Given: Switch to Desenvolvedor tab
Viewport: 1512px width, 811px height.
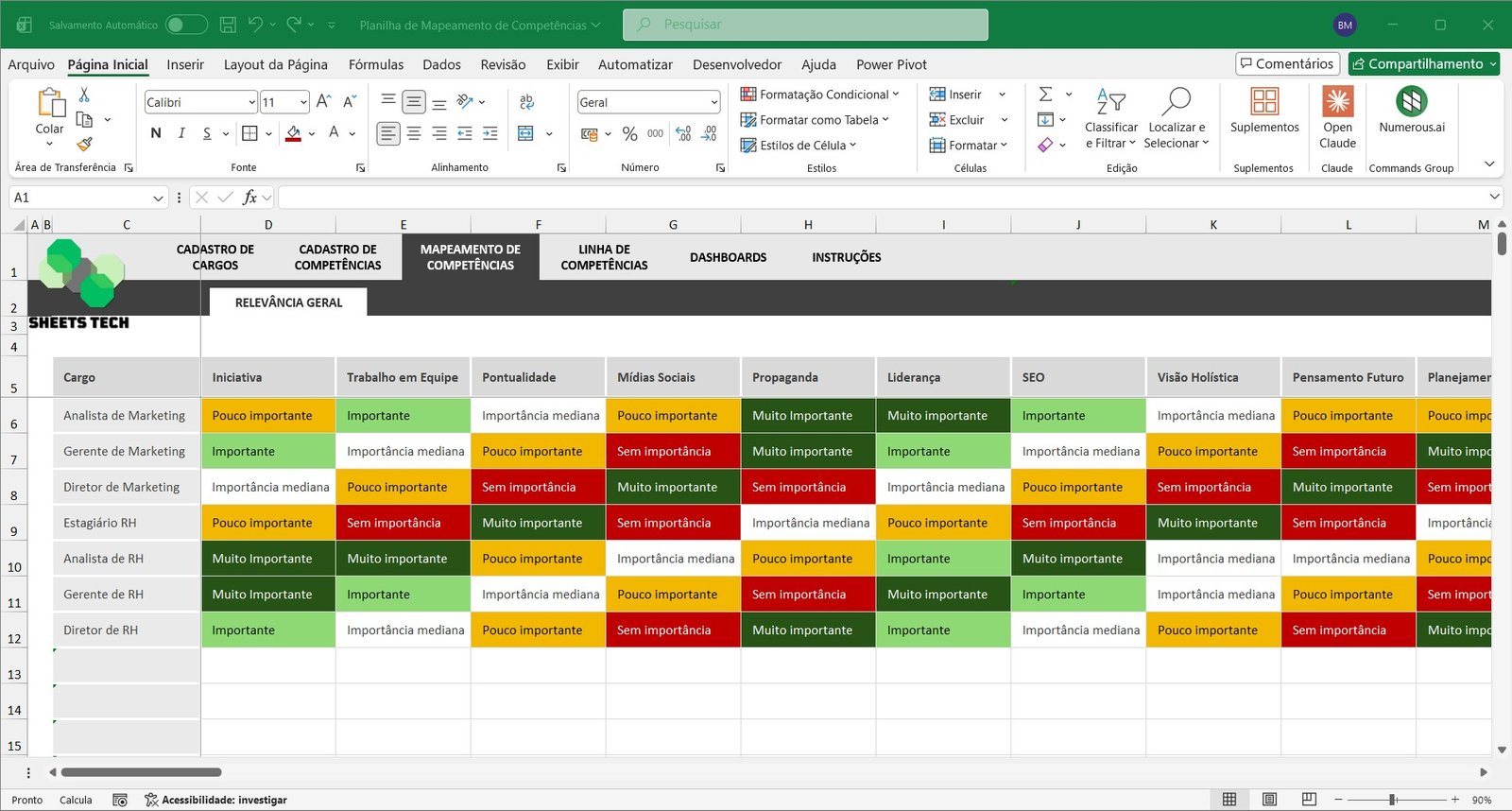Looking at the screenshot, I should pos(737,64).
